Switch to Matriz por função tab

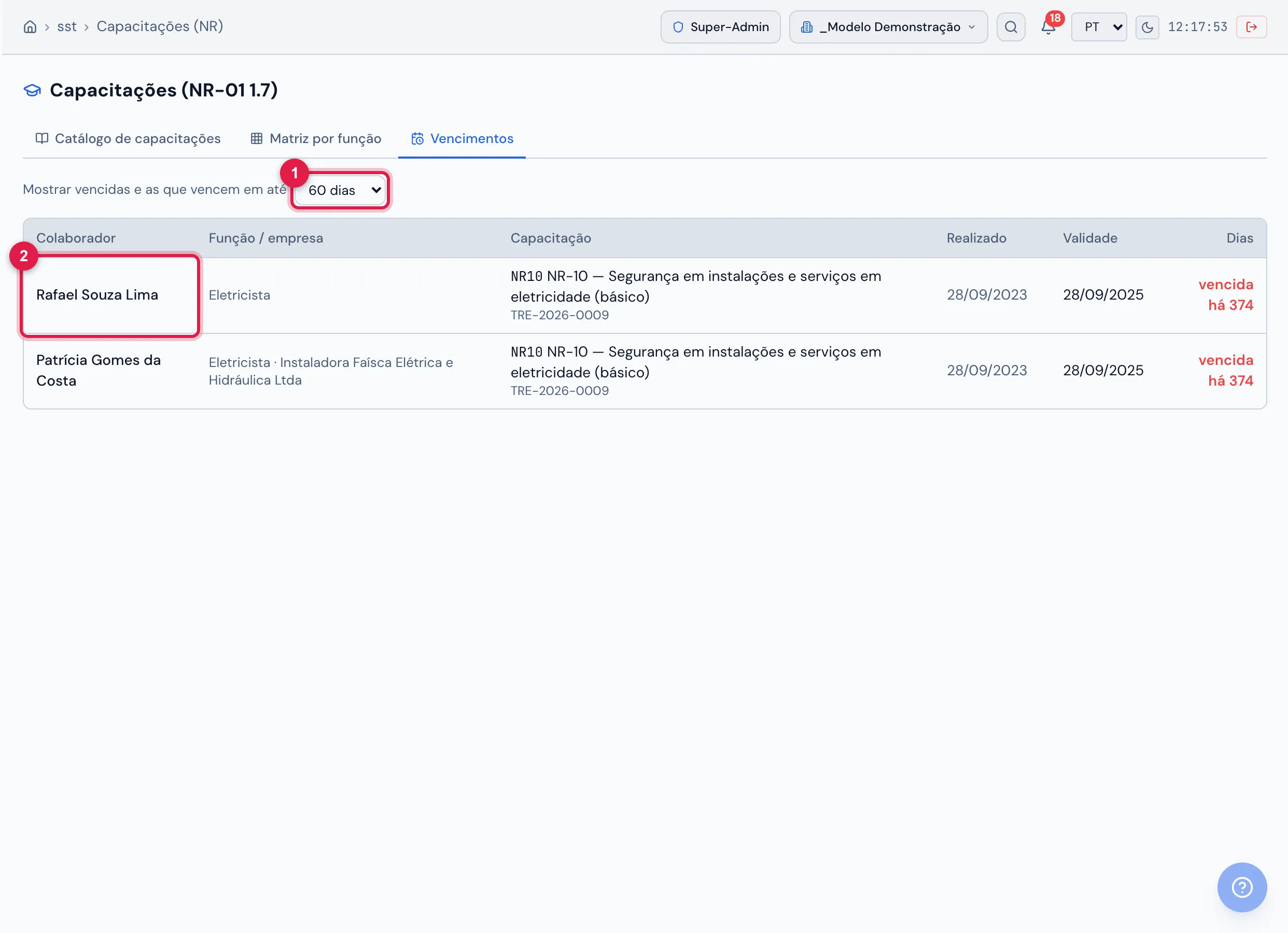[316, 138]
